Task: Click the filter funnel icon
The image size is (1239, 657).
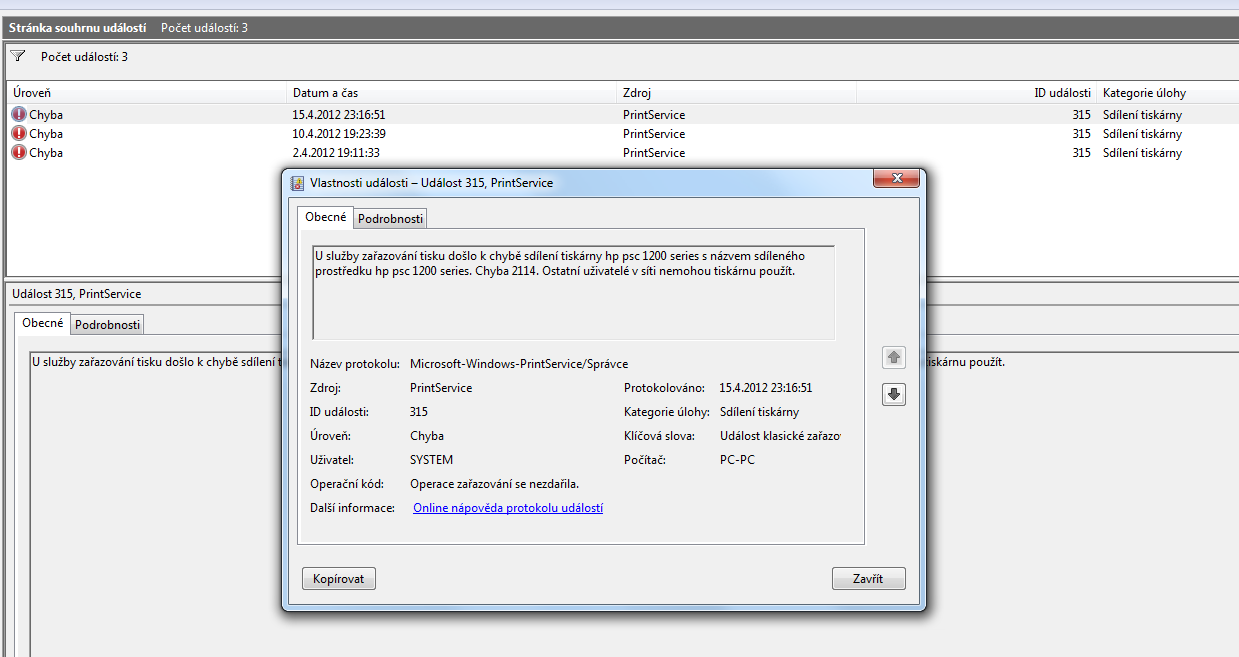Action: click(x=18, y=56)
